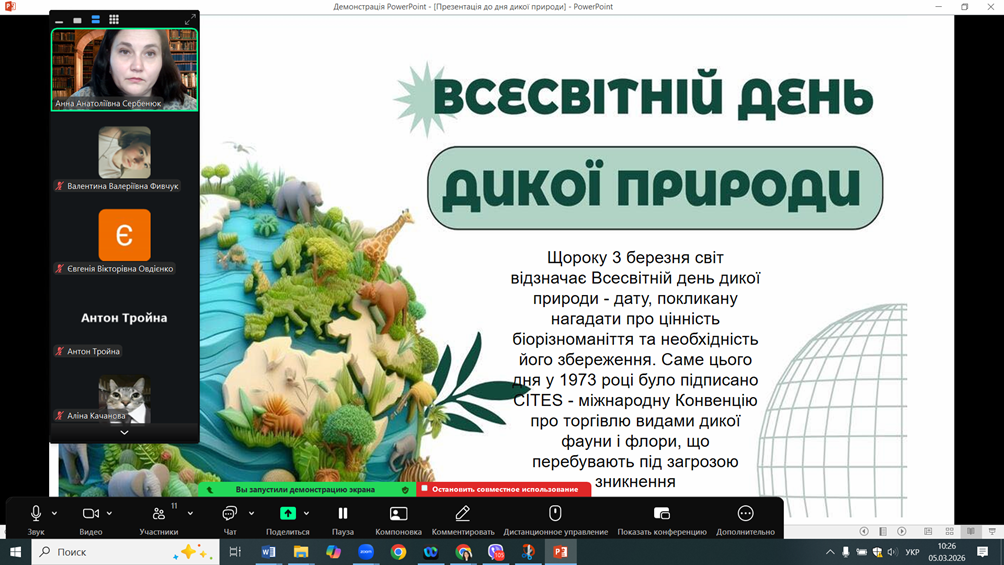Mute microphone with the Звук button
1004x565 pixels.
pos(36,520)
